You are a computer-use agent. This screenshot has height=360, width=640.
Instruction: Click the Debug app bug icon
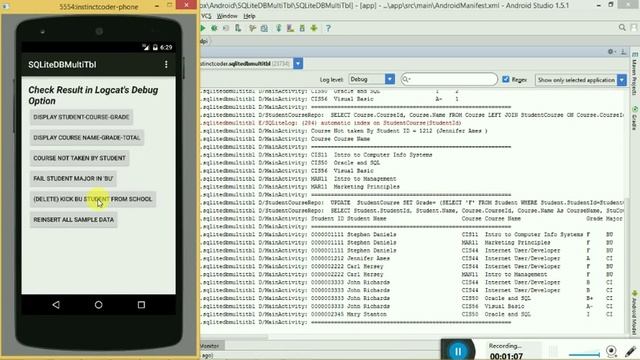pyautogui.click(x=214, y=28)
